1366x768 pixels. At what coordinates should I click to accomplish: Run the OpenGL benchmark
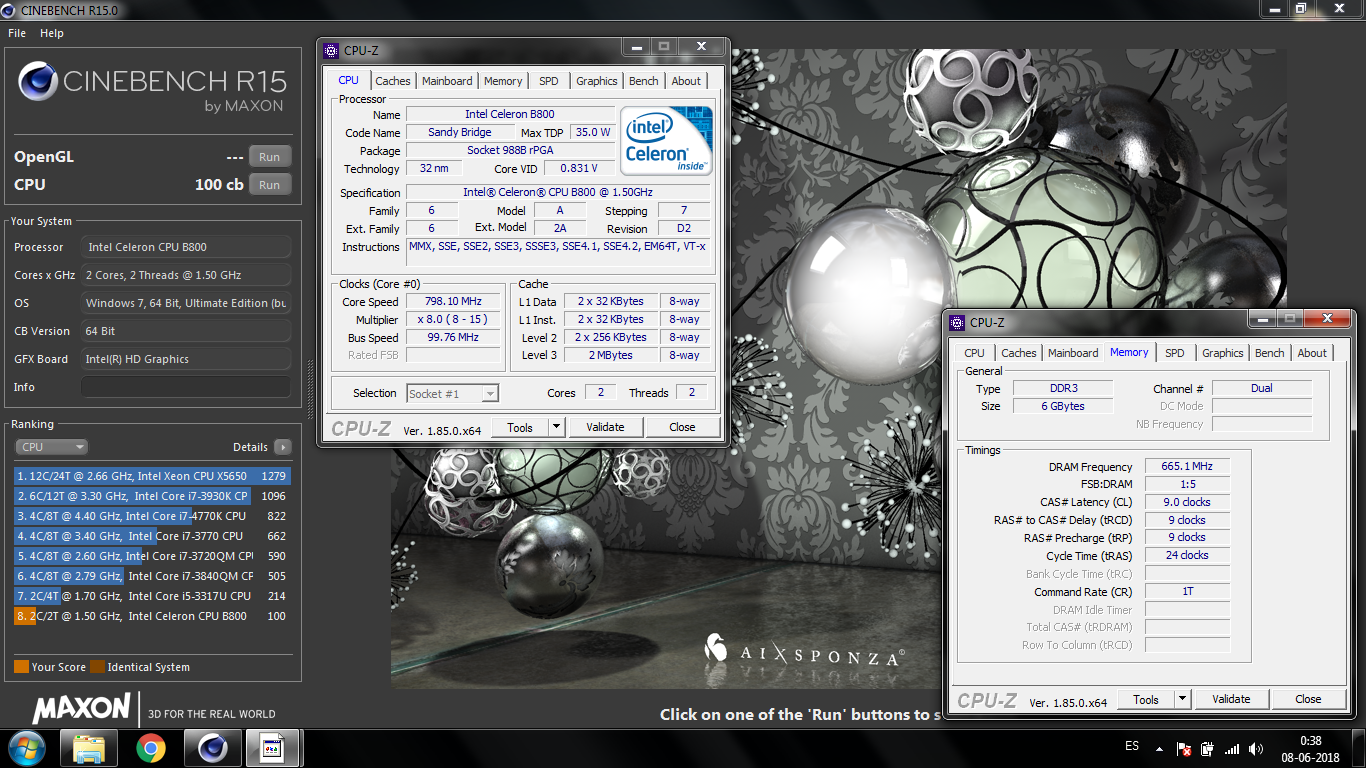pos(270,157)
